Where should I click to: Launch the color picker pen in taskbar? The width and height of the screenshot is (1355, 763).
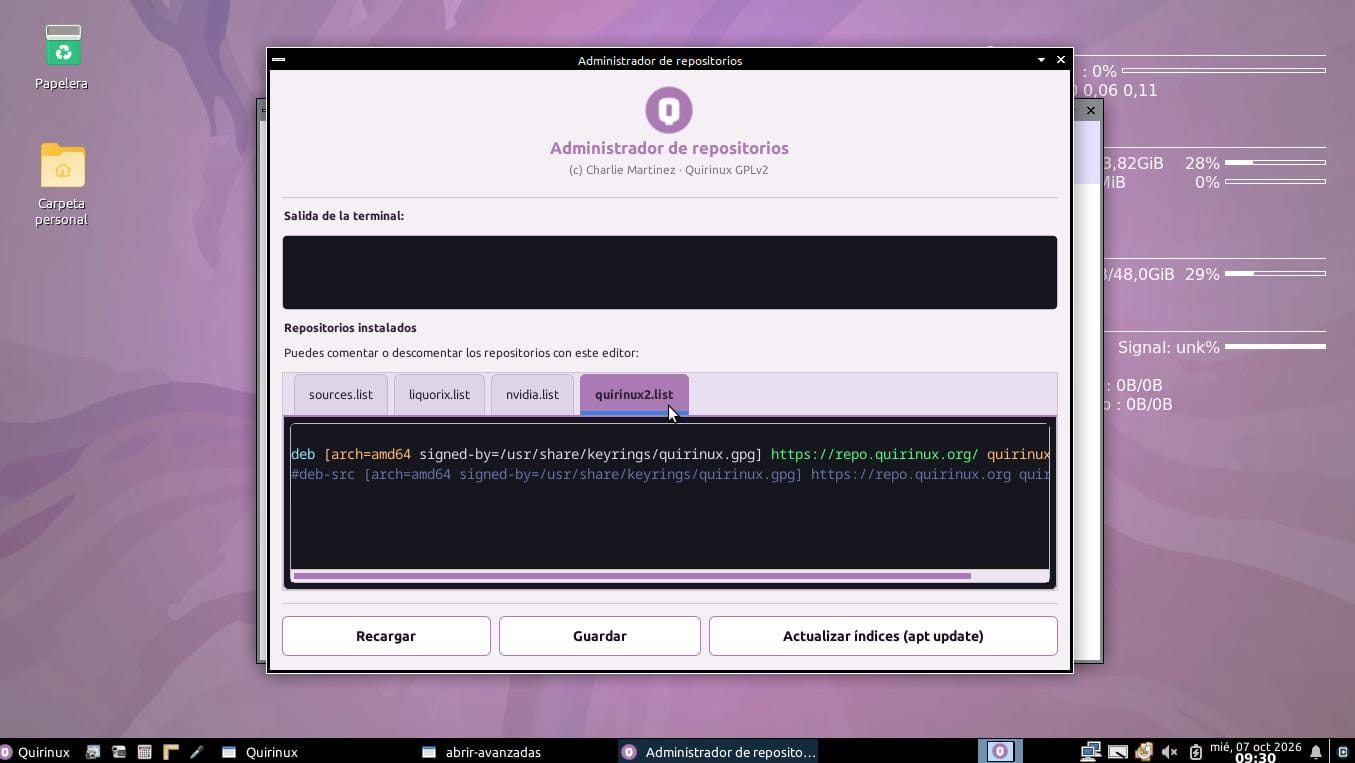(x=197, y=752)
